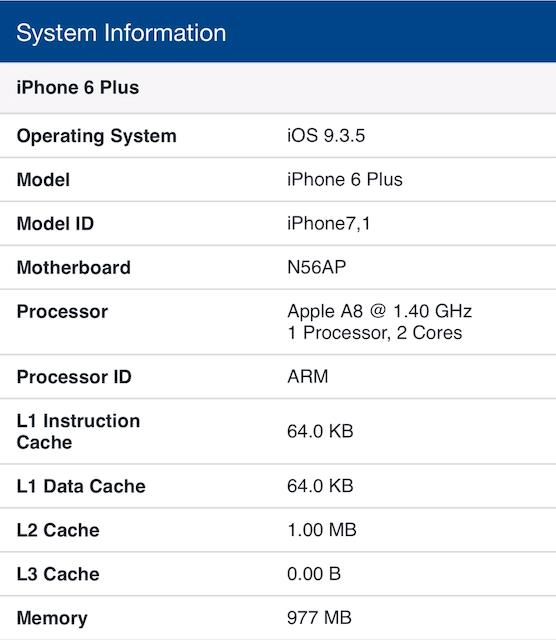Tap the Operating System label
The image size is (556, 640).
pyautogui.click(x=97, y=136)
